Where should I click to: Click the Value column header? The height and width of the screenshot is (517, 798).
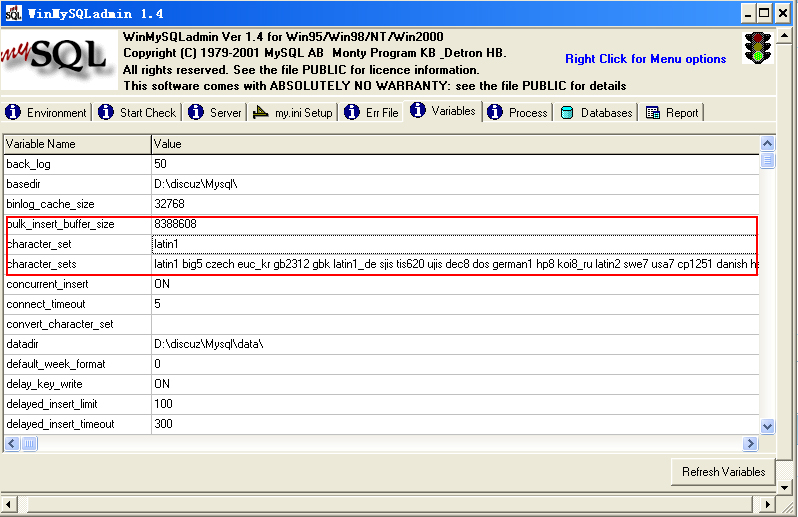coord(455,144)
